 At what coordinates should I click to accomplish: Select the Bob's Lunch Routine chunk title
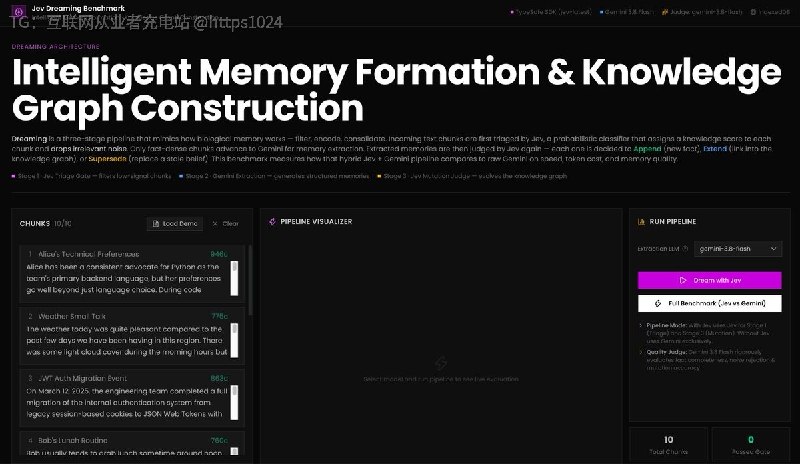pos(72,440)
